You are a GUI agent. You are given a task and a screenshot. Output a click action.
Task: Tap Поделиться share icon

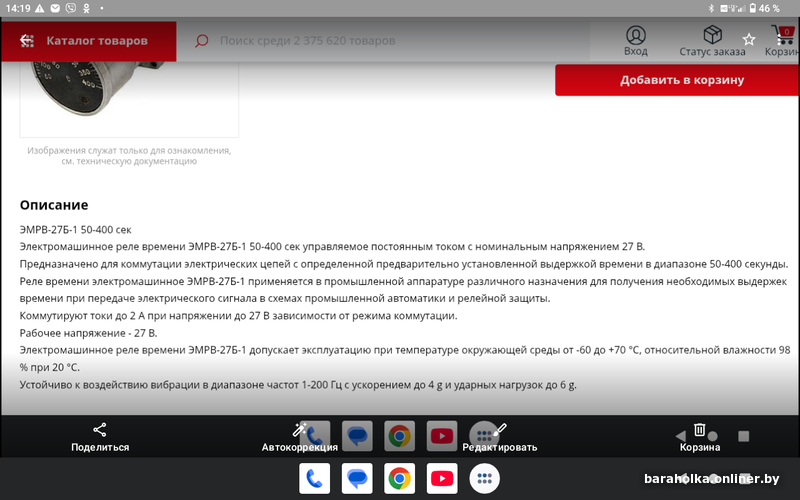[x=100, y=430]
